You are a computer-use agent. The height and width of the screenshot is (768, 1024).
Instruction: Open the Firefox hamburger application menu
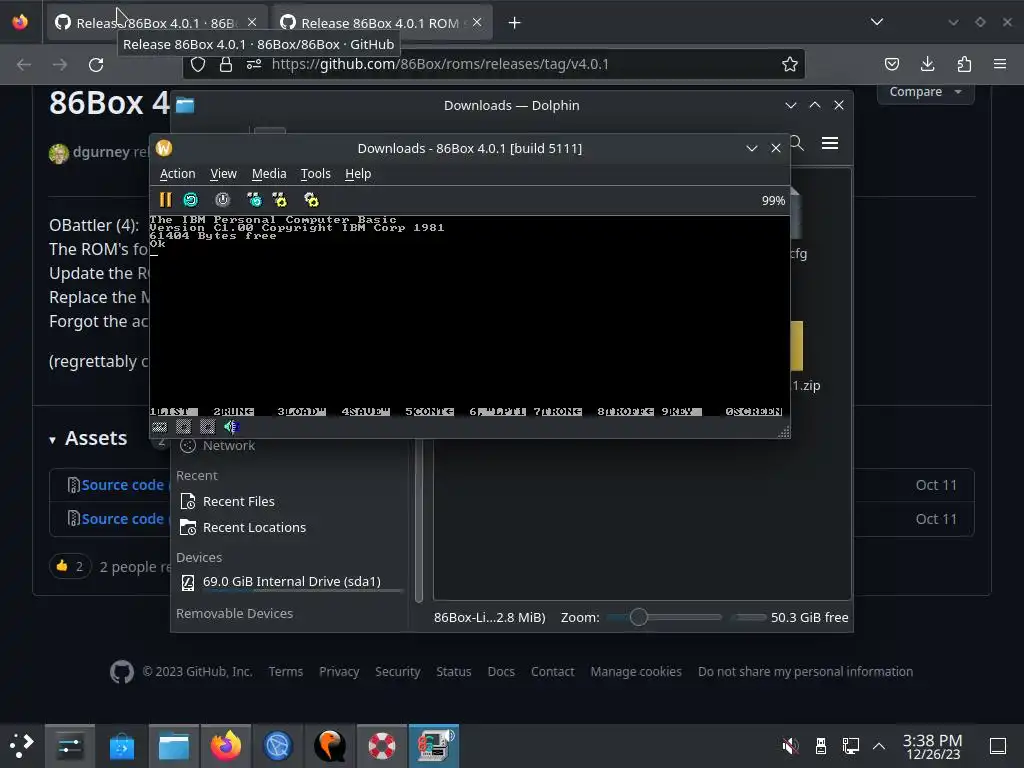click(1000, 64)
